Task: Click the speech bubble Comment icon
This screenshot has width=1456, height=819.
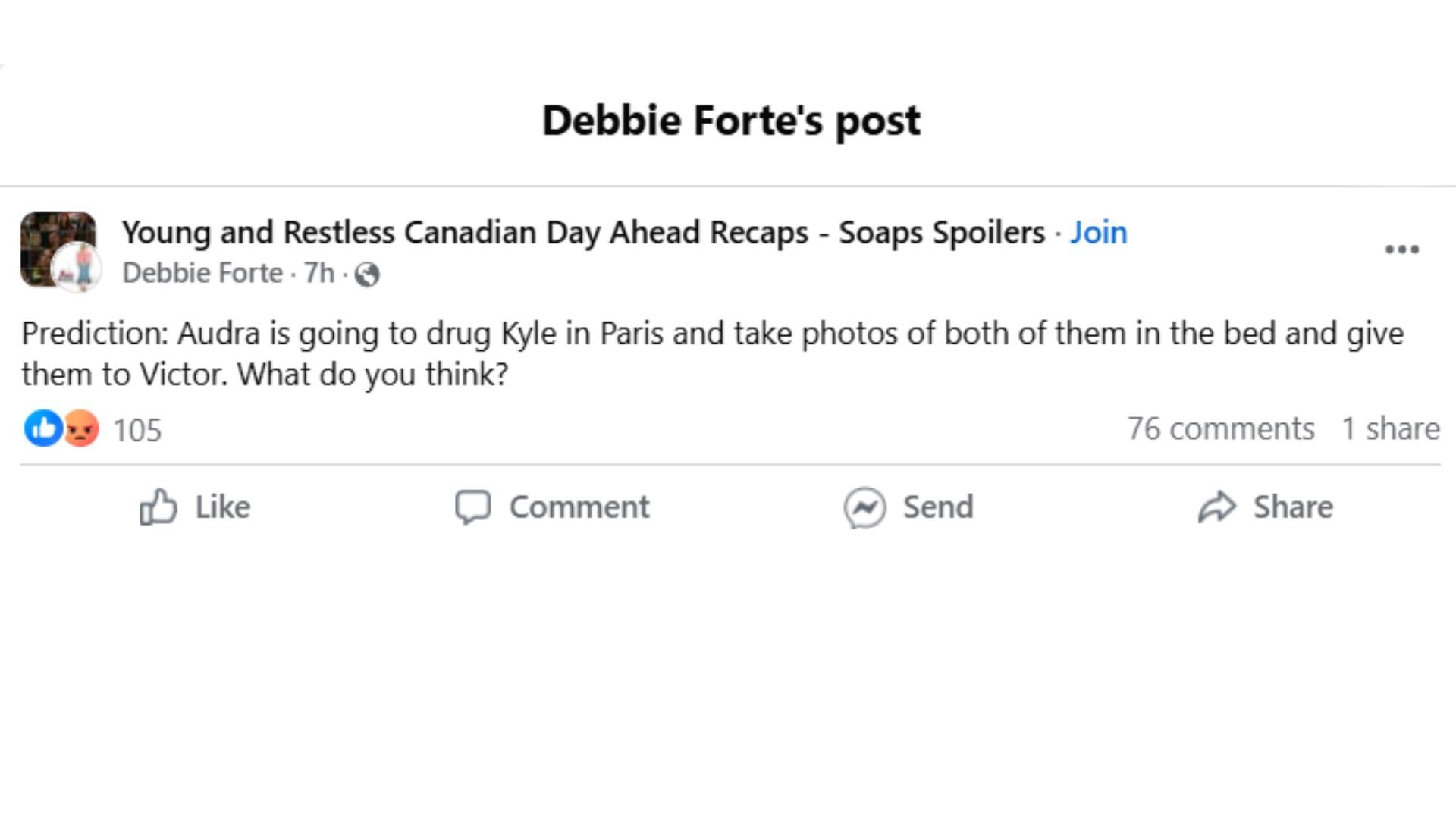Action: coord(473,507)
